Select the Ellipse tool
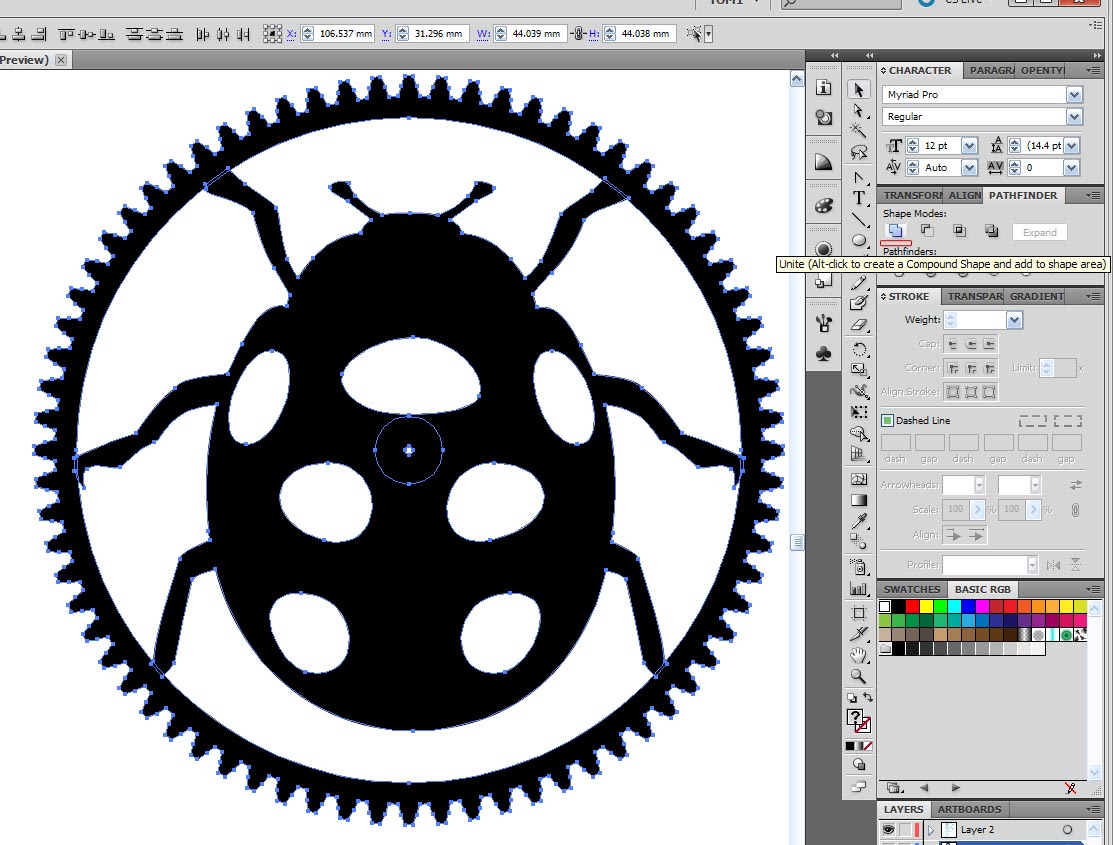The height and width of the screenshot is (845, 1113). tap(859, 240)
